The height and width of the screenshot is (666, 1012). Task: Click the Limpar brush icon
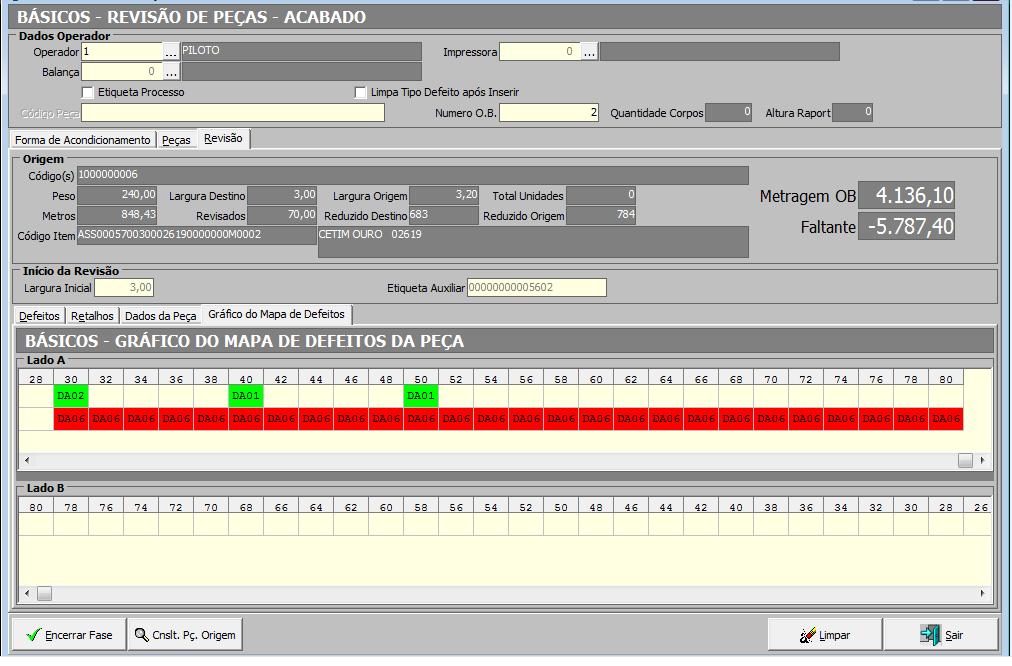click(807, 635)
